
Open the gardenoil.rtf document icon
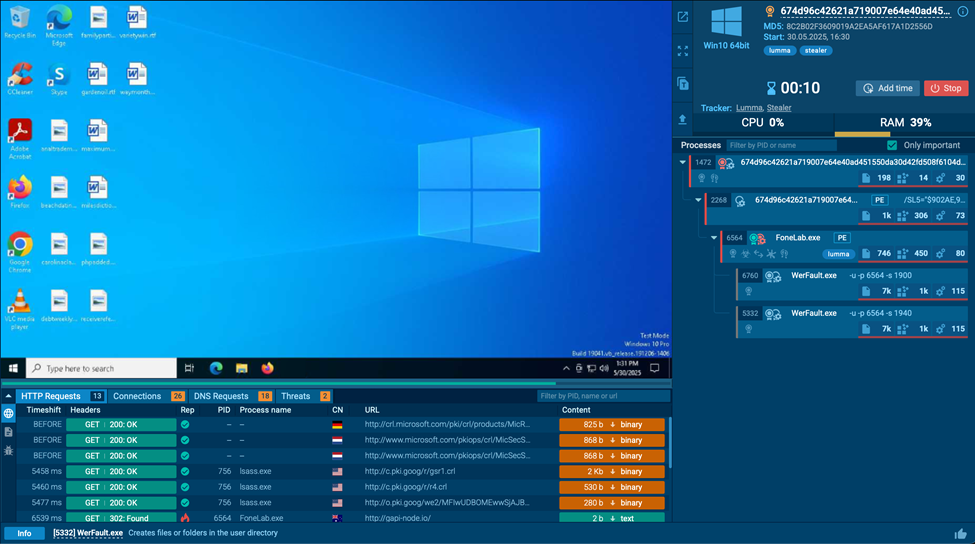tap(98, 79)
